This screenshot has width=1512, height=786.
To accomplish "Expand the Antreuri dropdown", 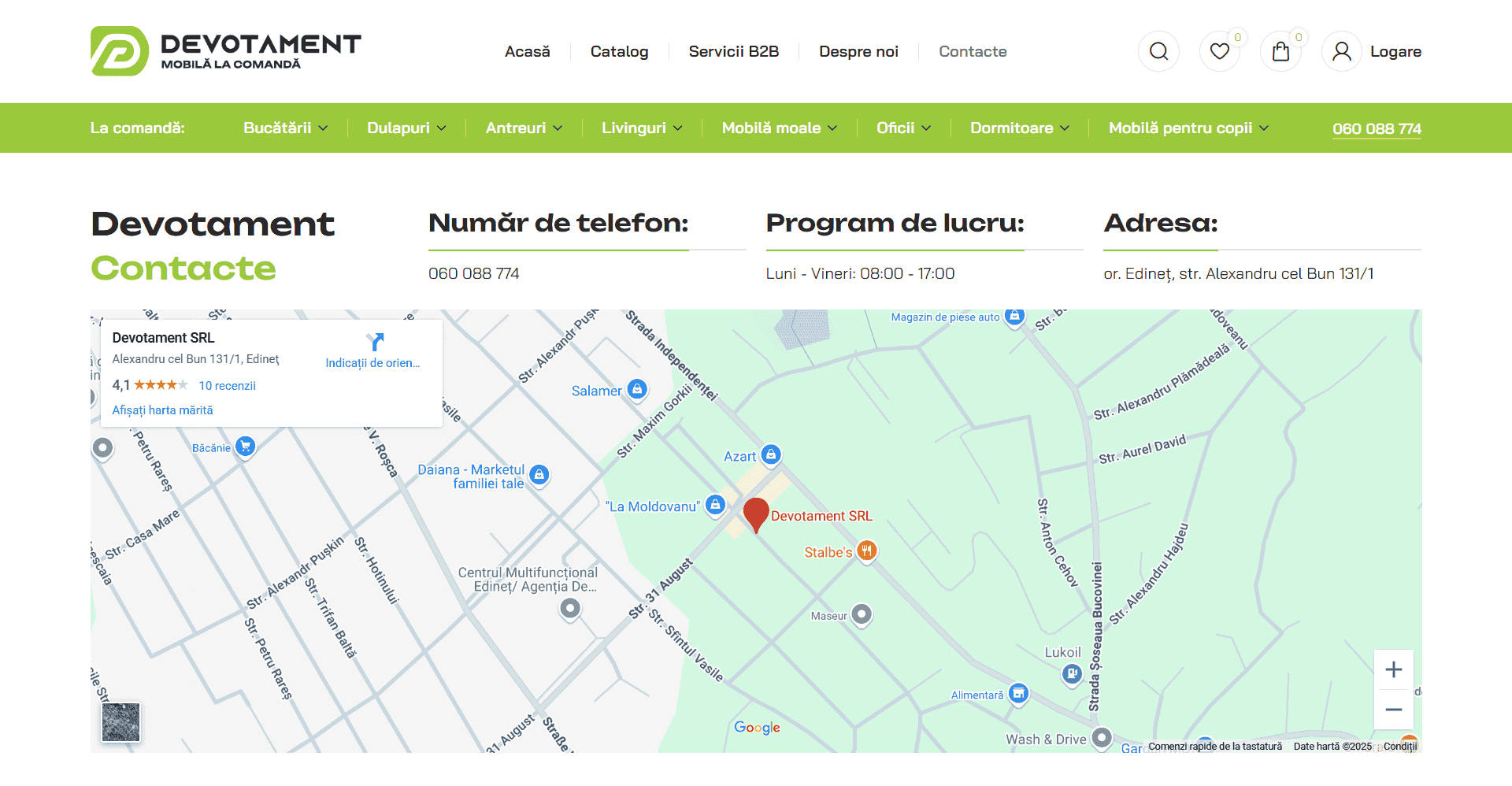I will pos(524,128).
